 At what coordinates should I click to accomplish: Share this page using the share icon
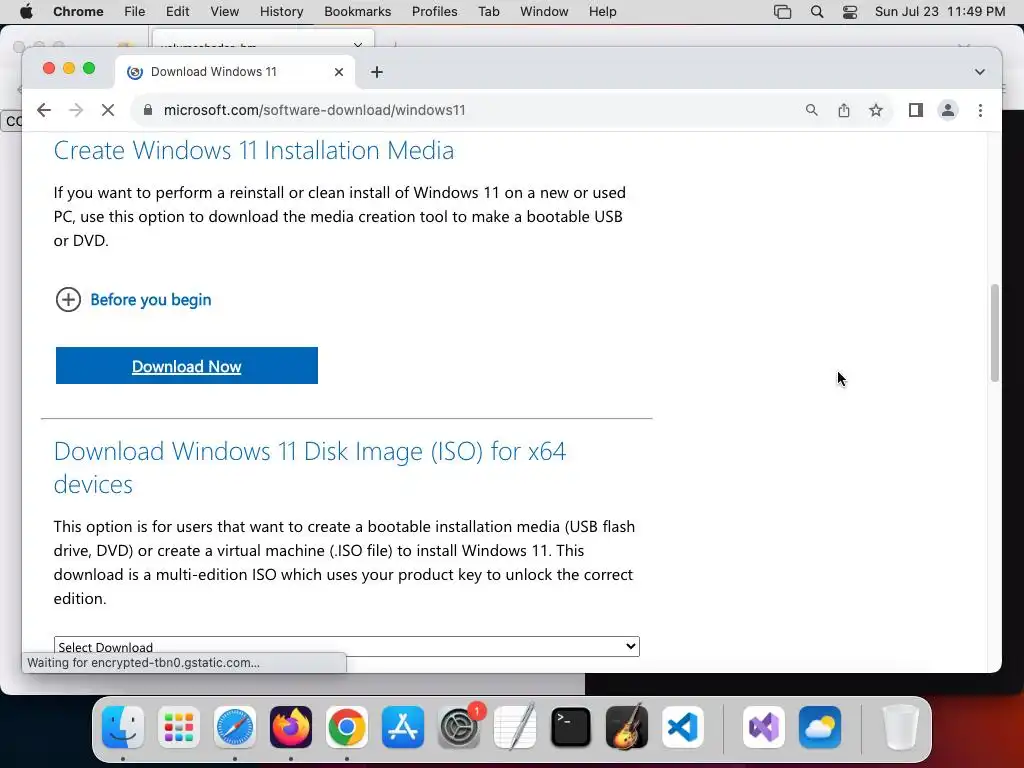click(844, 110)
